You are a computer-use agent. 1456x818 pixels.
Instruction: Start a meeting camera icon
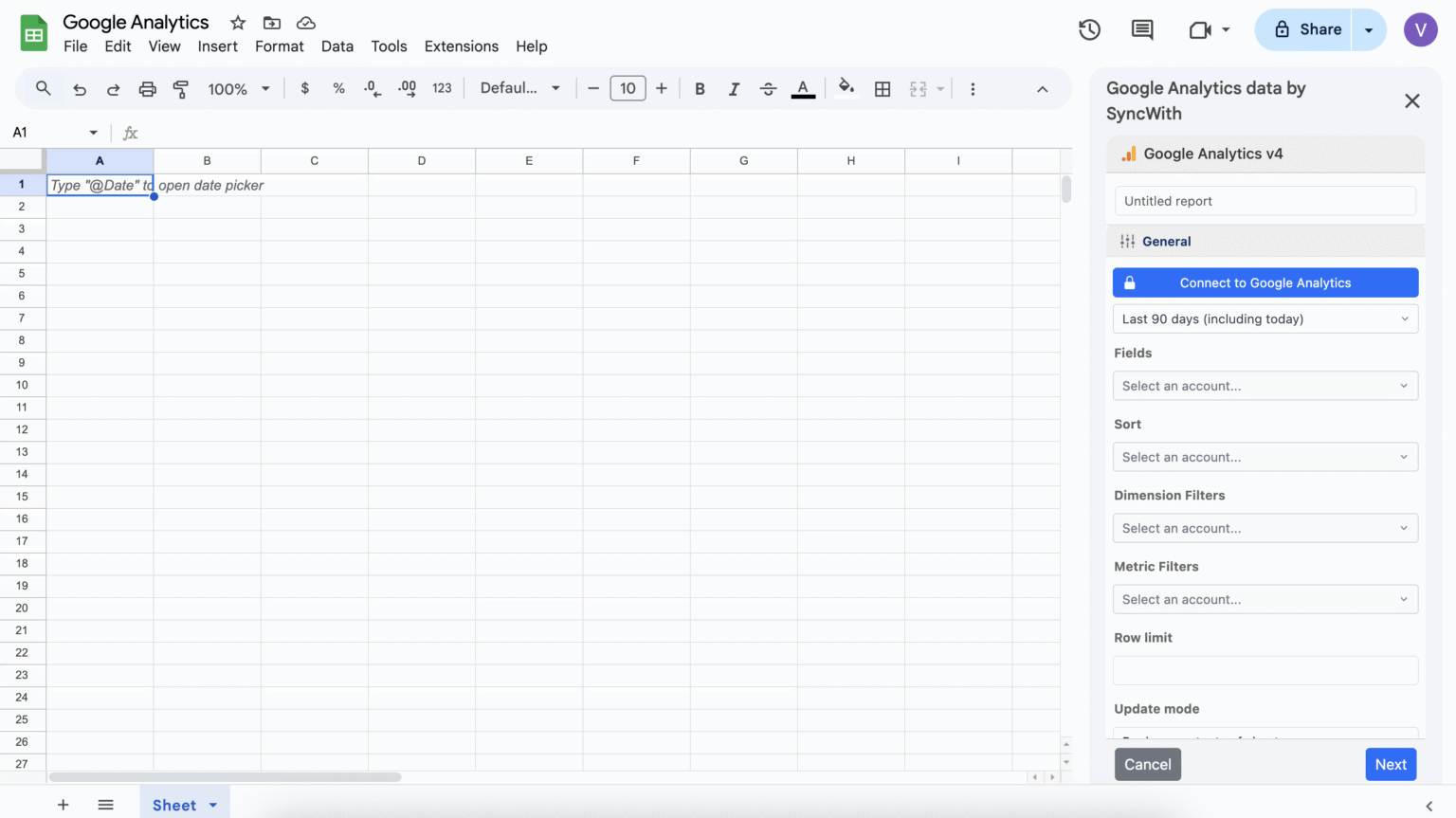coord(1200,29)
